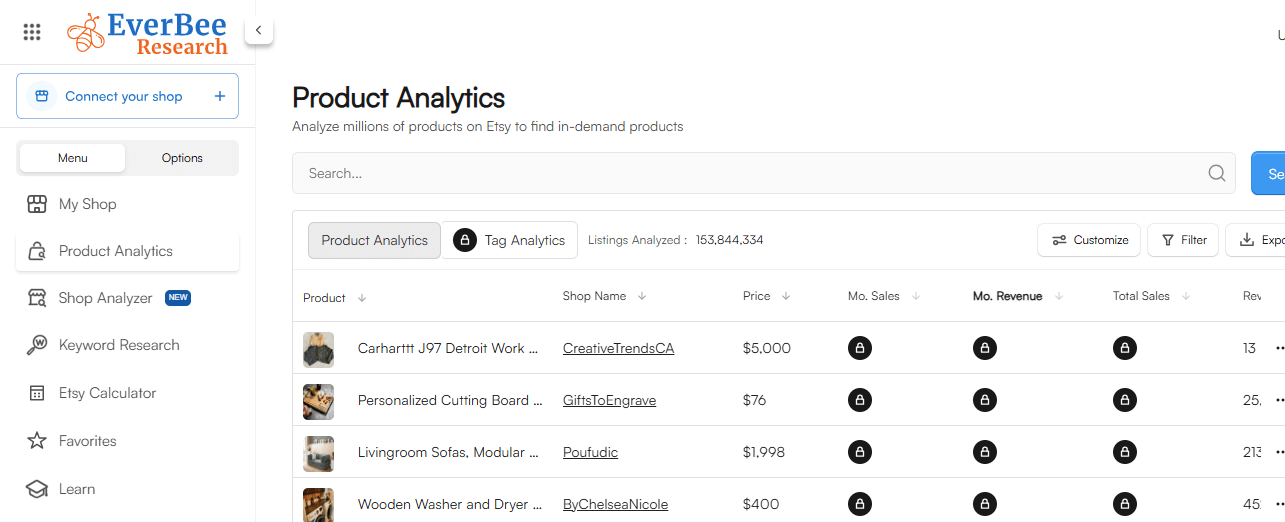The image size is (1285, 522).
Task: Click the Mo. Revenue lock icon for GiftsToEngrave
Action: click(x=985, y=400)
